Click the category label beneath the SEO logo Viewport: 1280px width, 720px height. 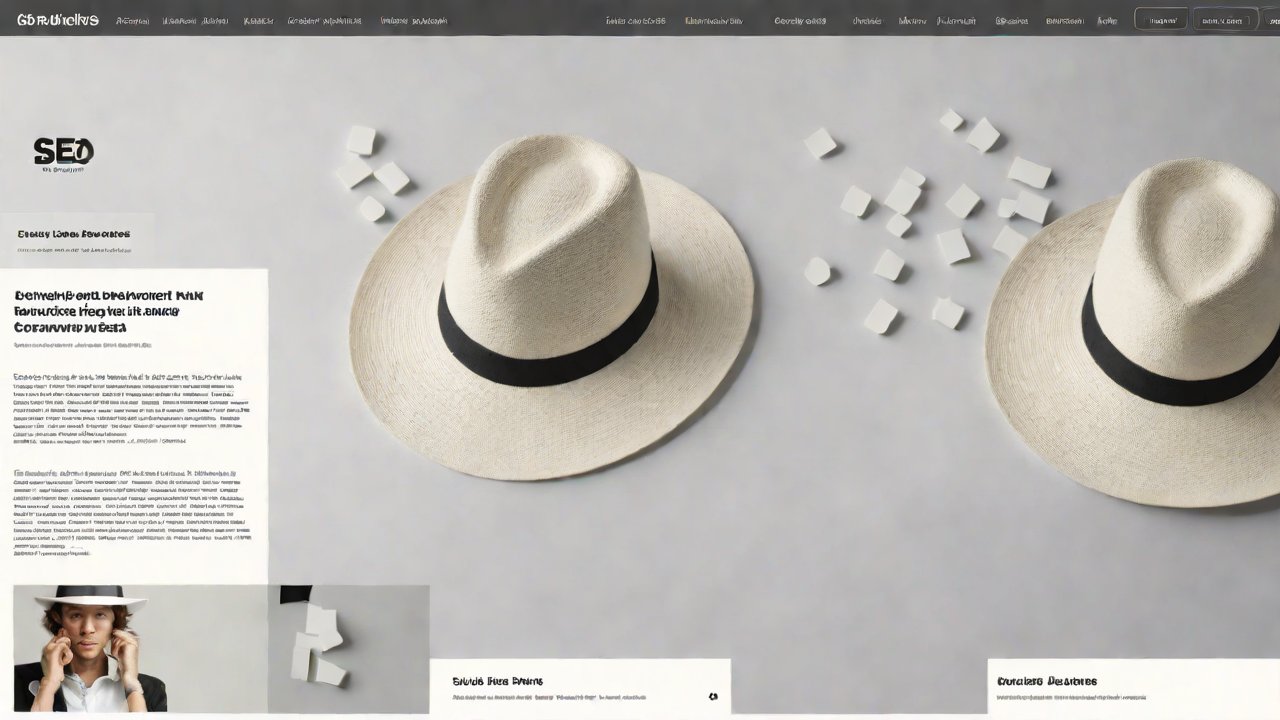click(x=74, y=234)
